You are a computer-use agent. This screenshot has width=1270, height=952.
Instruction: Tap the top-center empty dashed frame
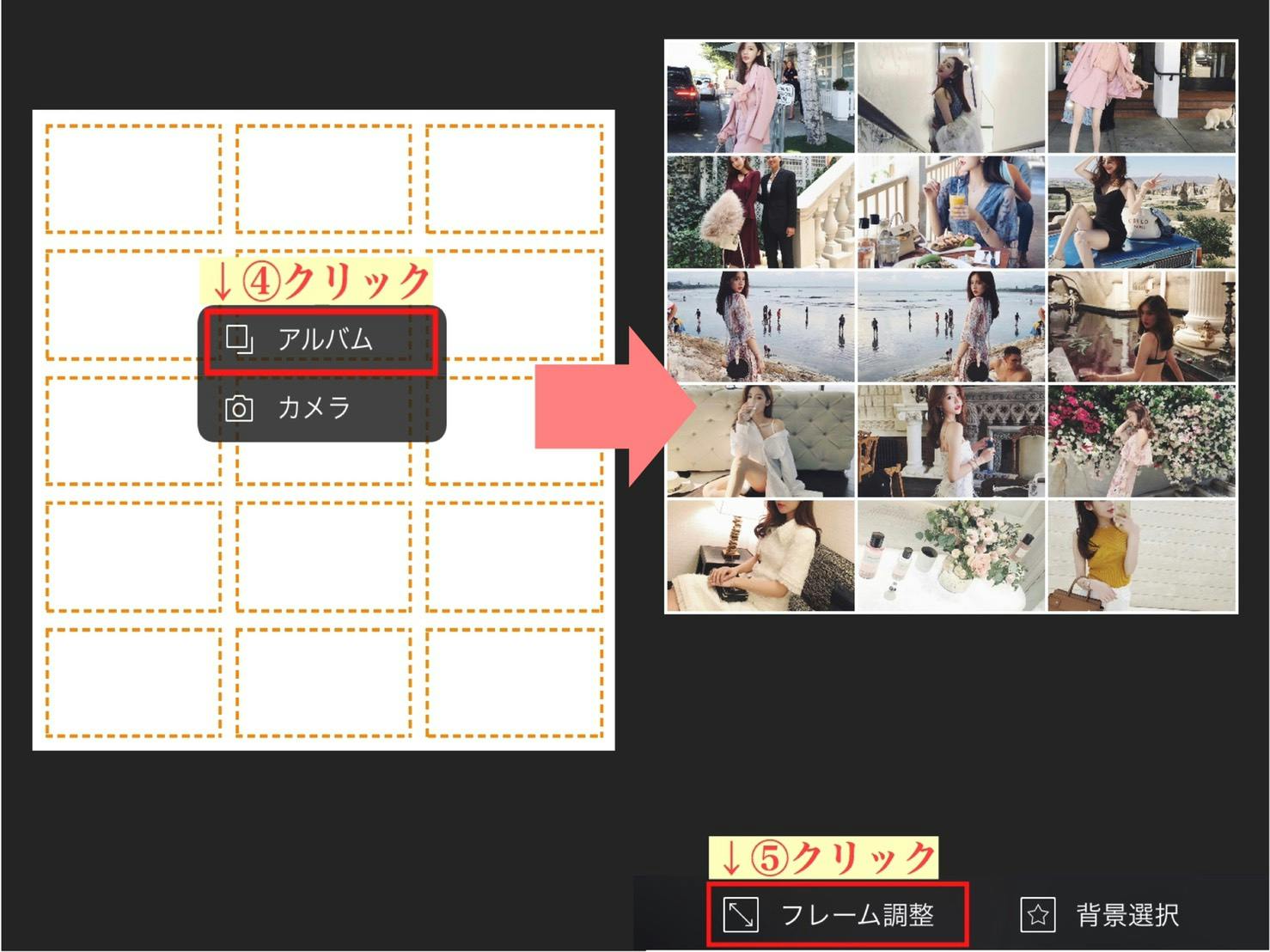point(323,179)
